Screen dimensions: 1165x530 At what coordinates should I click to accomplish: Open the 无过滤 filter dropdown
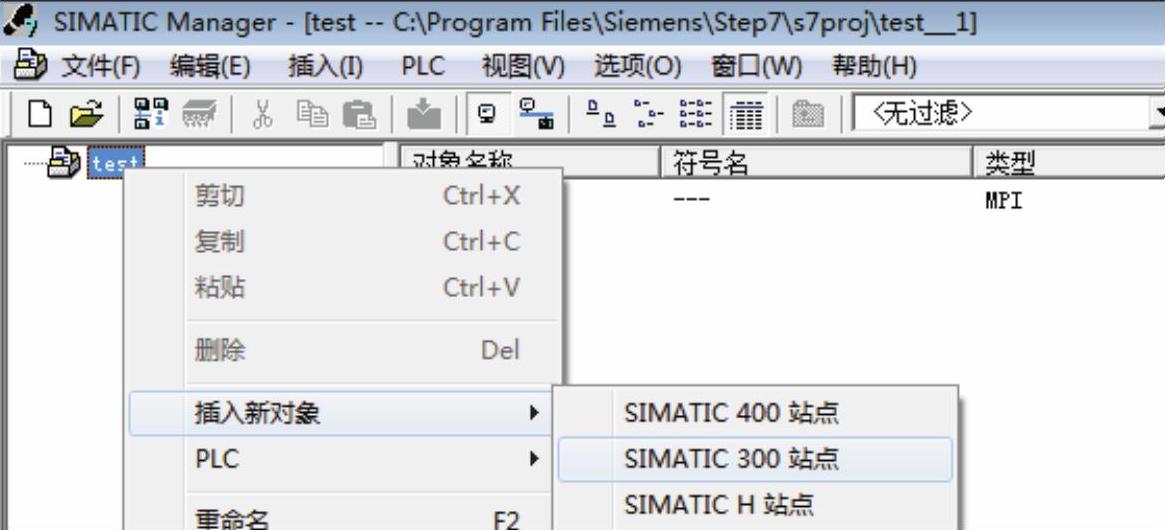pyautogui.click(x=1158, y=114)
